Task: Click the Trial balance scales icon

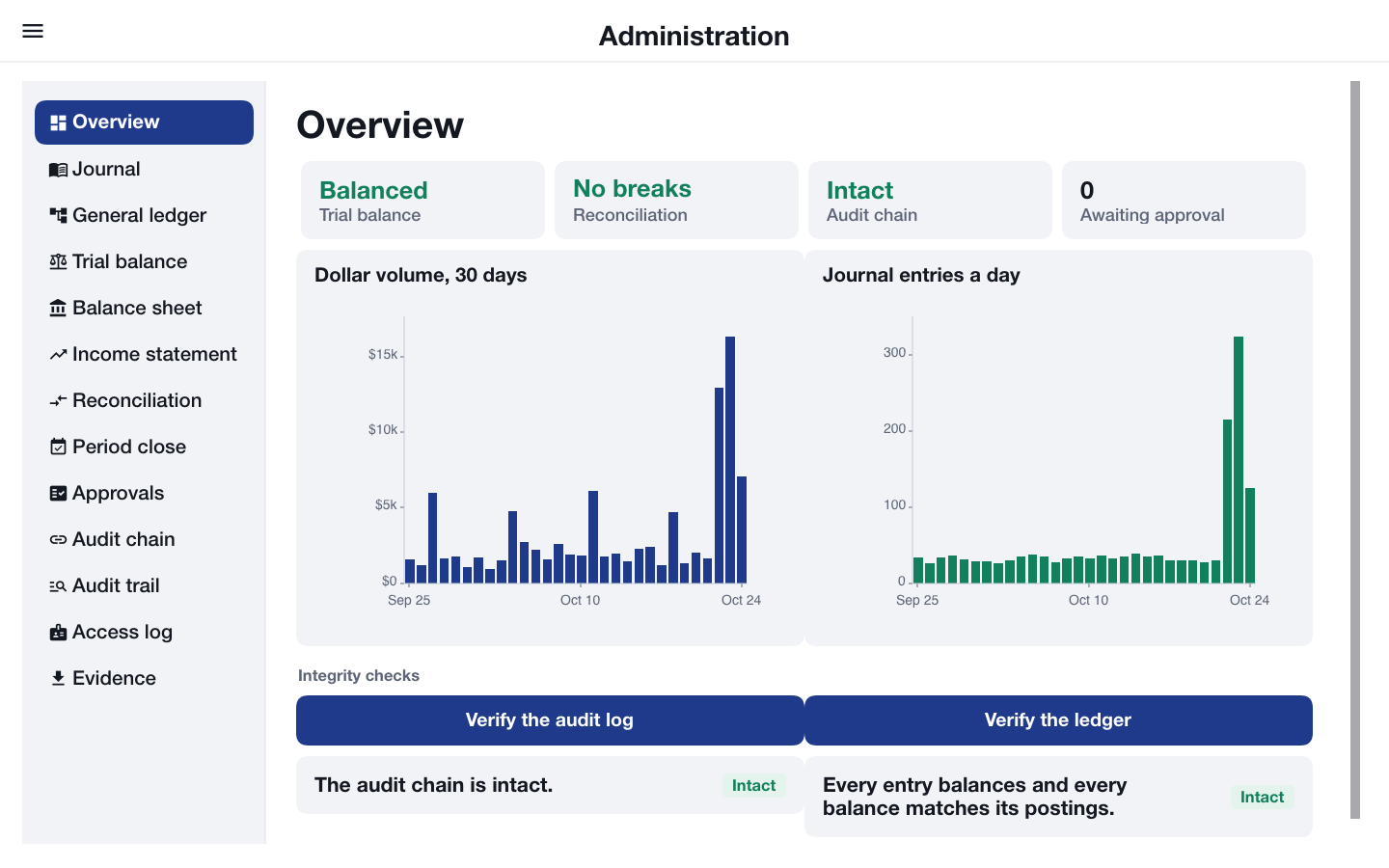Action: click(58, 261)
